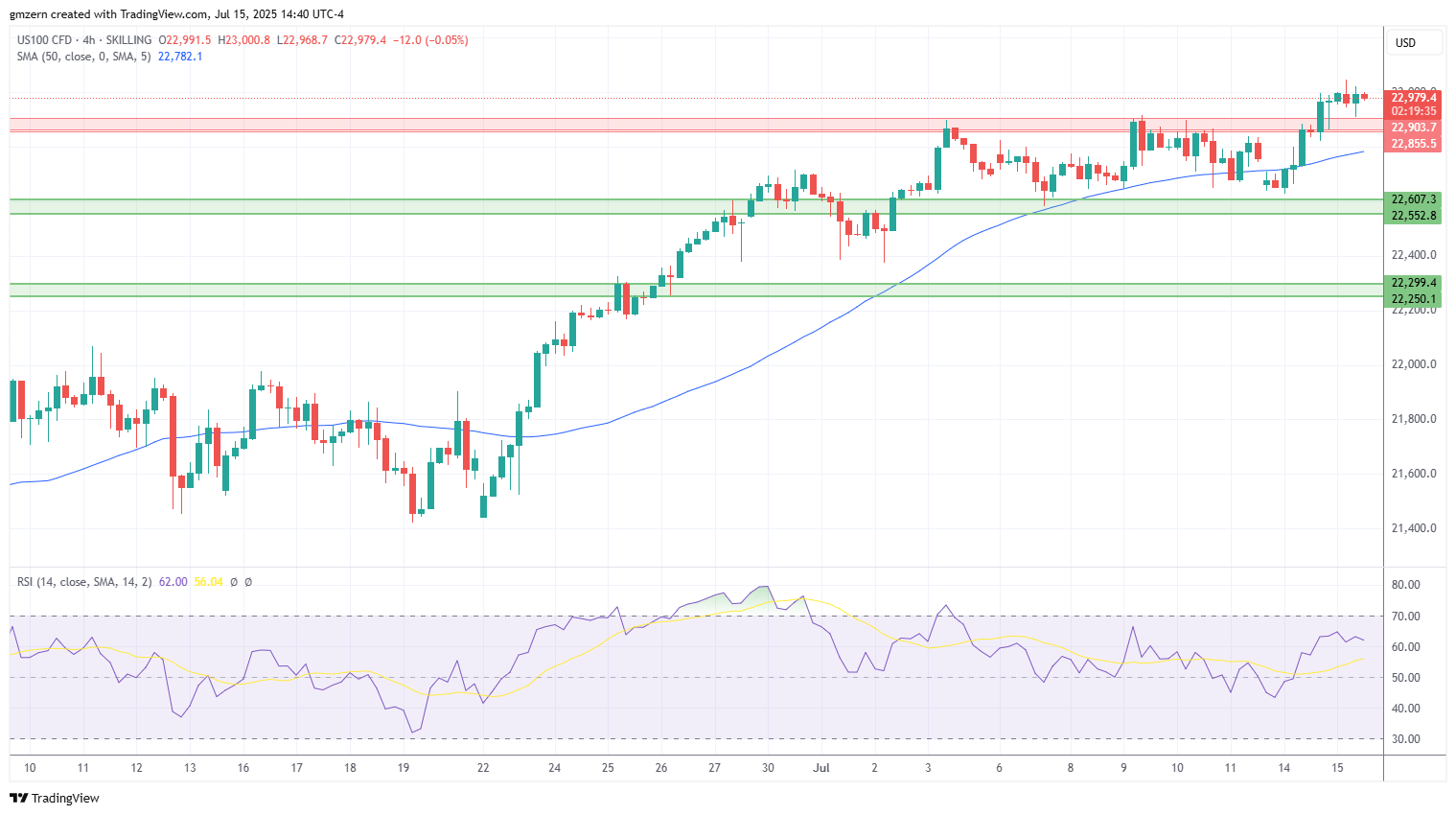This screenshot has height=815, width=1456.
Task: Click the open price value 22,991.5
Action: 189,40
